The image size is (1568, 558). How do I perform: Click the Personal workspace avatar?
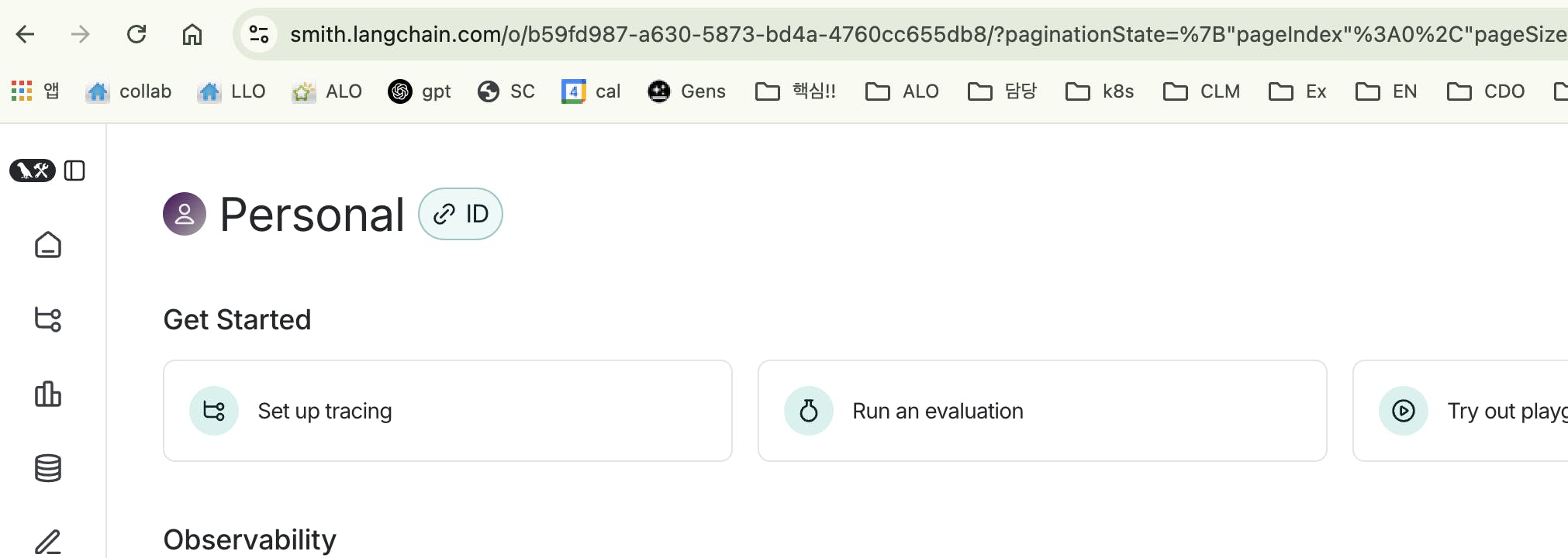(x=185, y=214)
